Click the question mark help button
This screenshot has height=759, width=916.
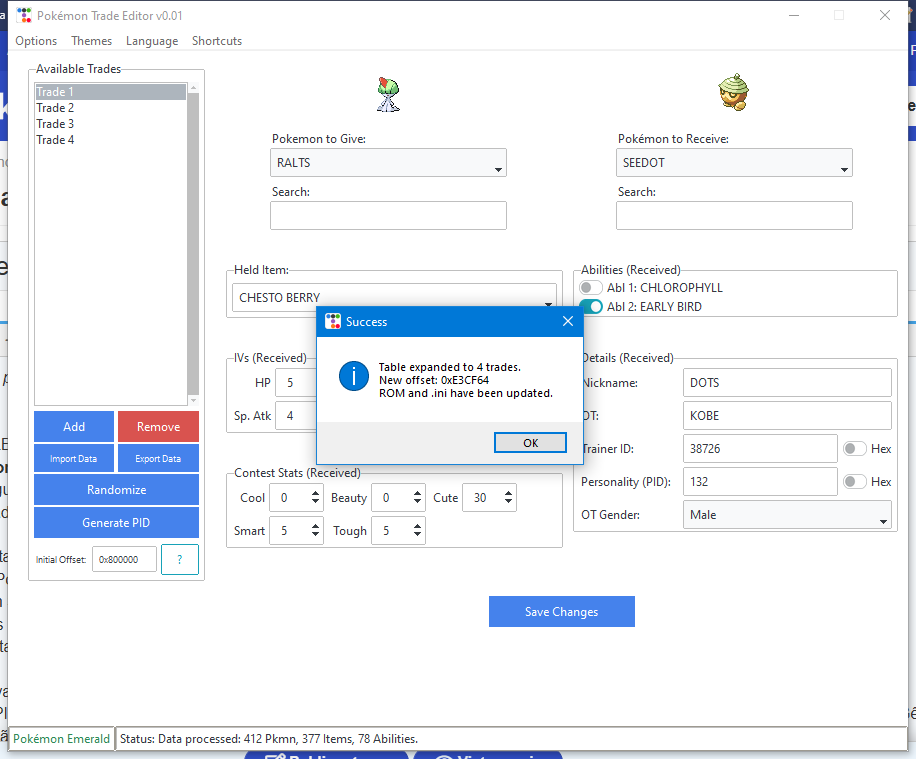point(179,560)
